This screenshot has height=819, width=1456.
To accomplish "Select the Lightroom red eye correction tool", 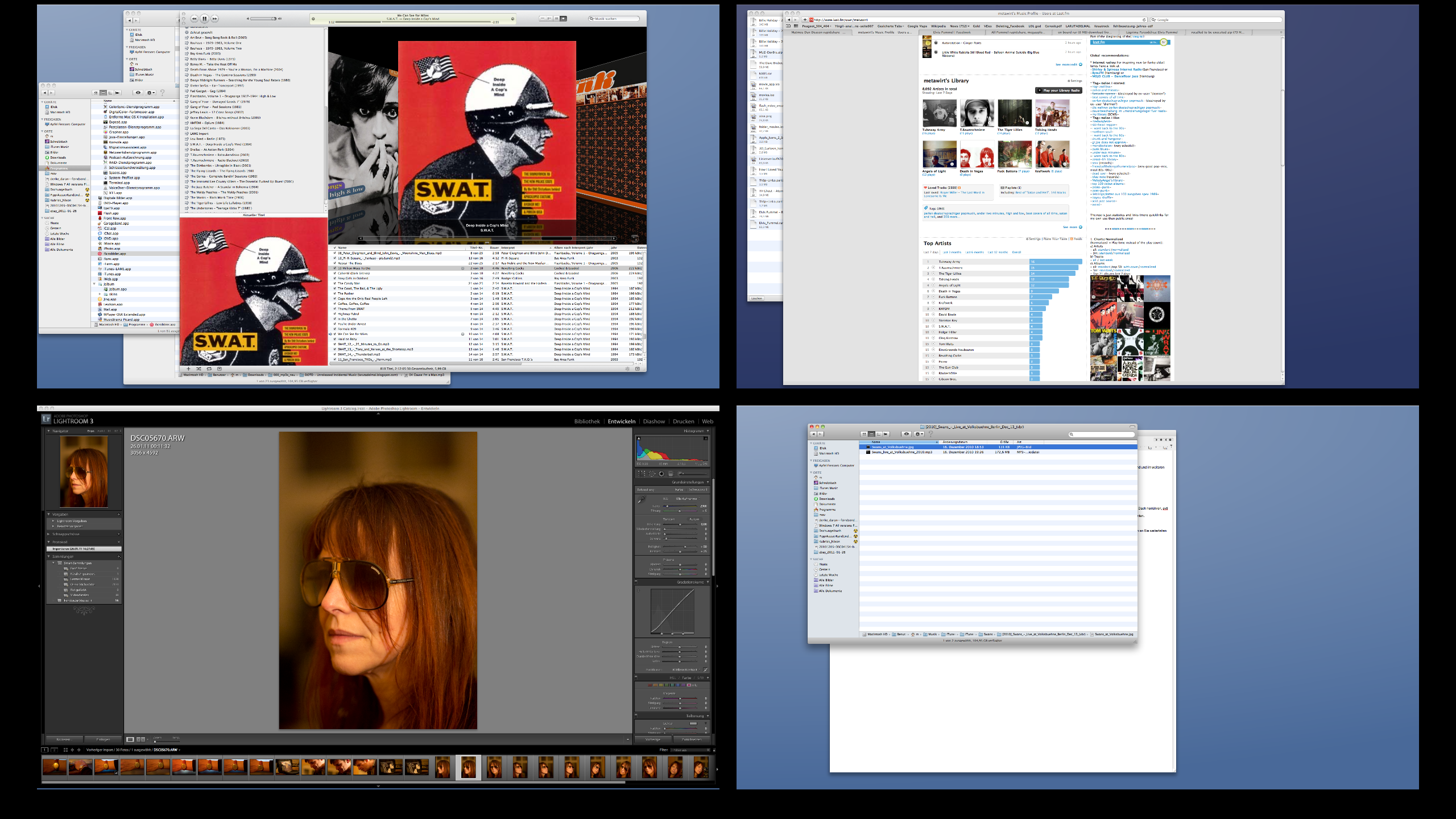I will coord(661,474).
